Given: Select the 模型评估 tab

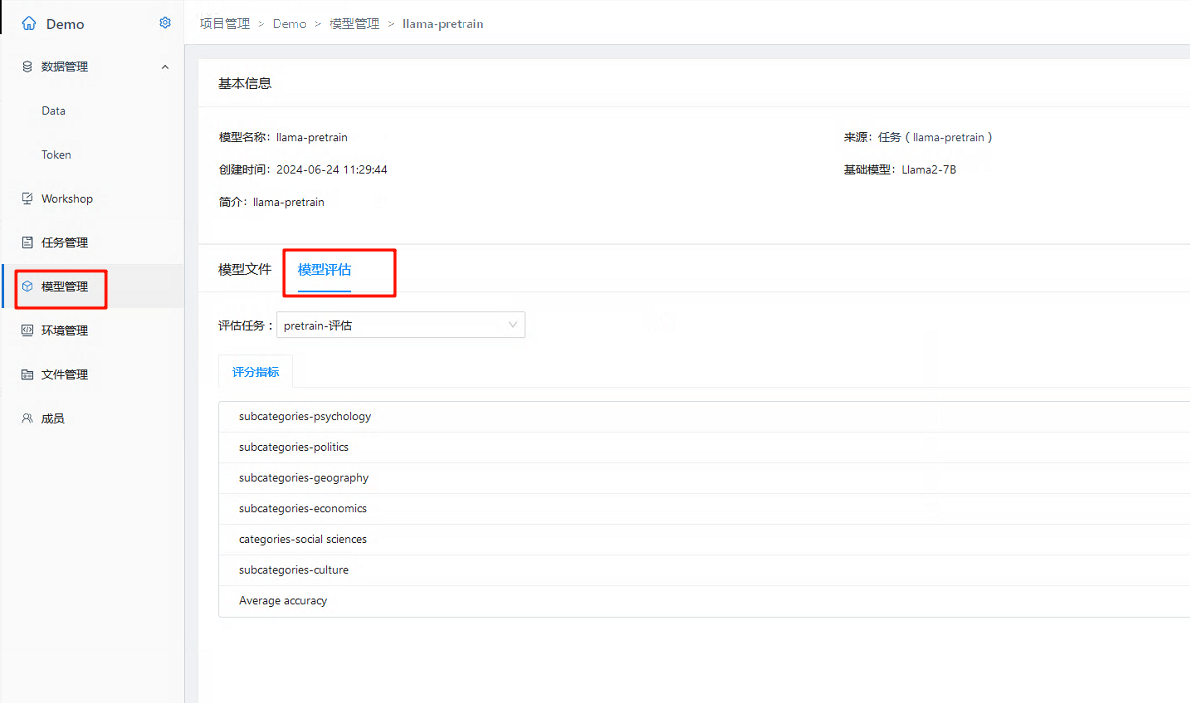Looking at the screenshot, I should [324, 270].
